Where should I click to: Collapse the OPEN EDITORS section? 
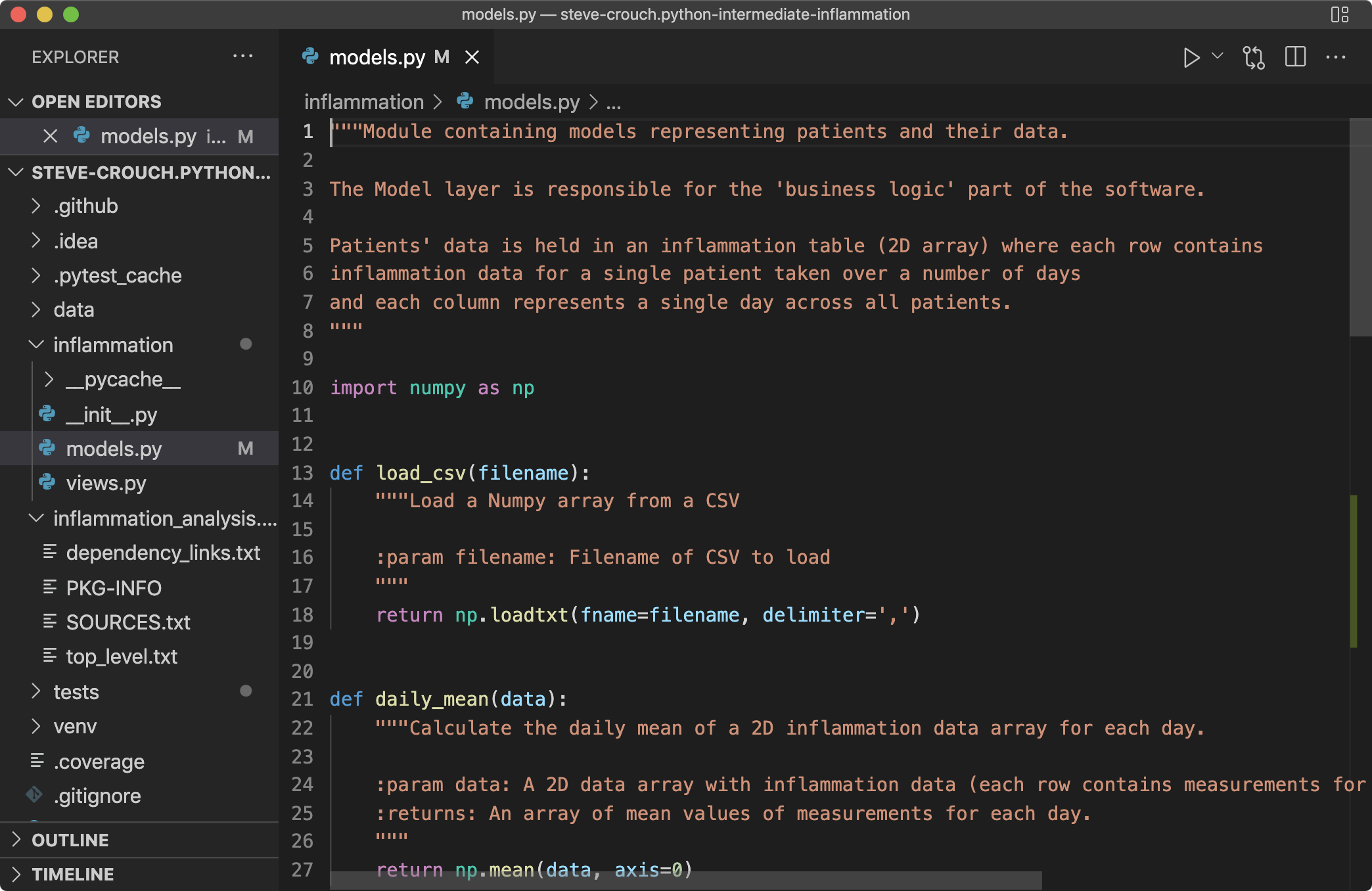coord(16,101)
